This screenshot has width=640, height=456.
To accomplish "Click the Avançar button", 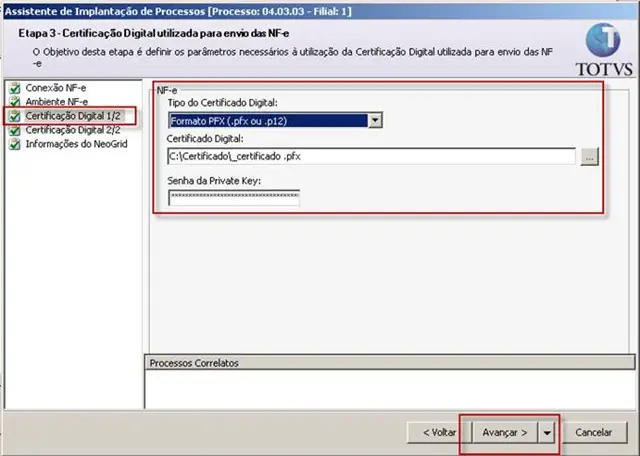I will click(505, 433).
